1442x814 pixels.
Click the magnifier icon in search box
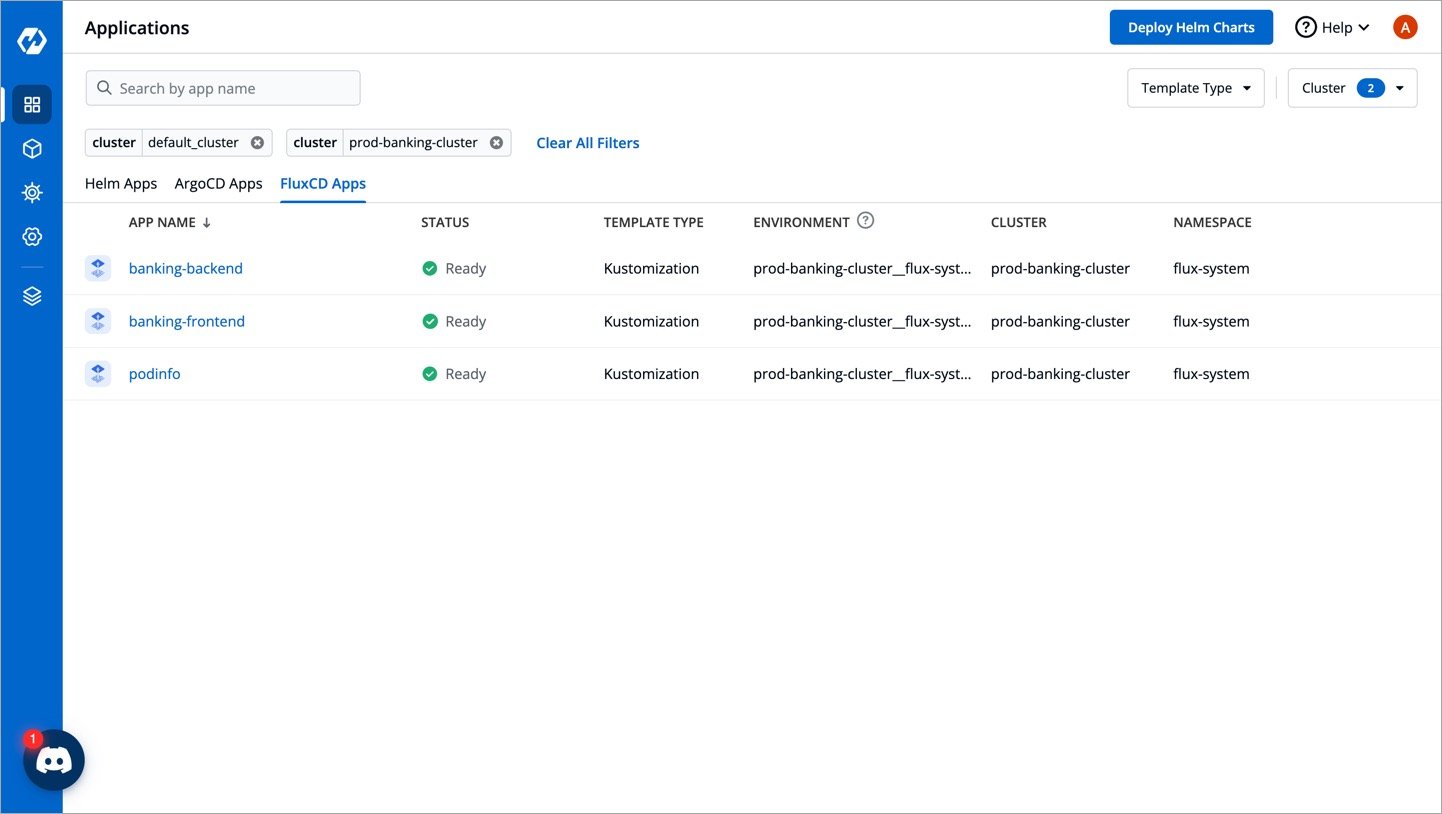104,88
